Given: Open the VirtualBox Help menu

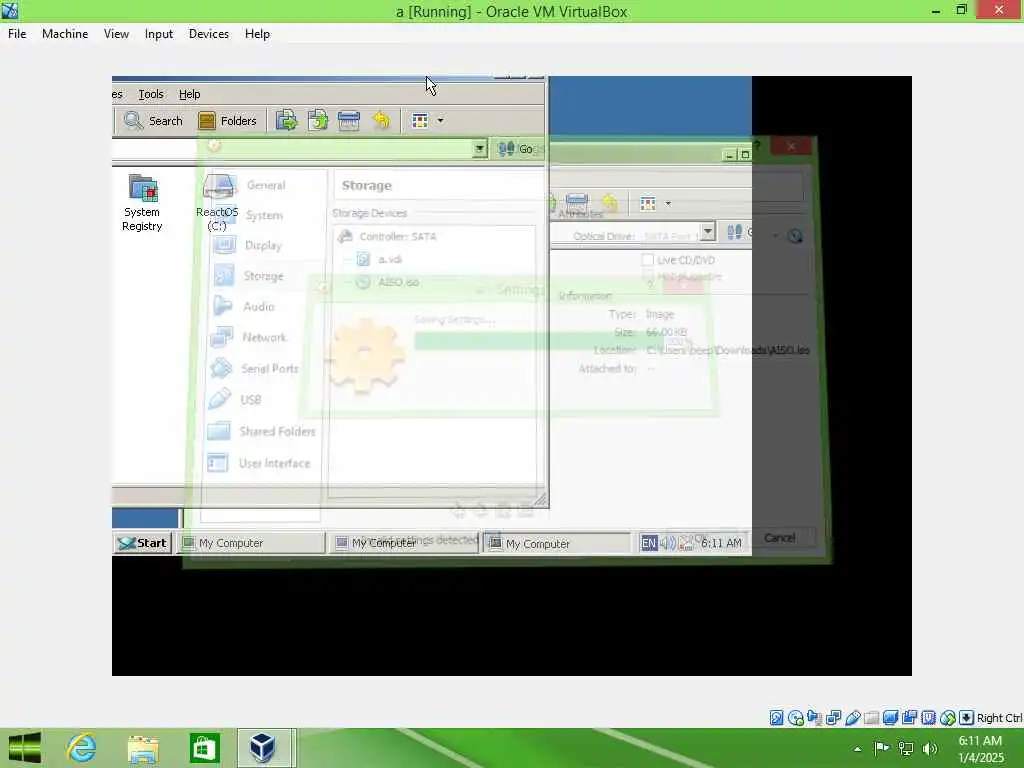Looking at the screenshot, I should point(257,34).
